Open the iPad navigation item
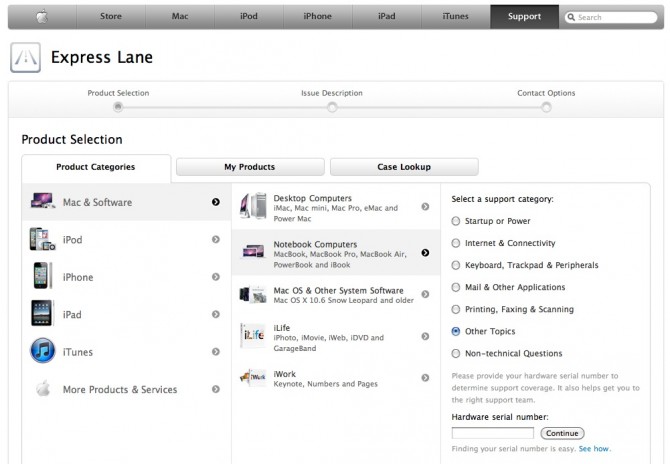670x464 pixels. click(x=387, y=17)
